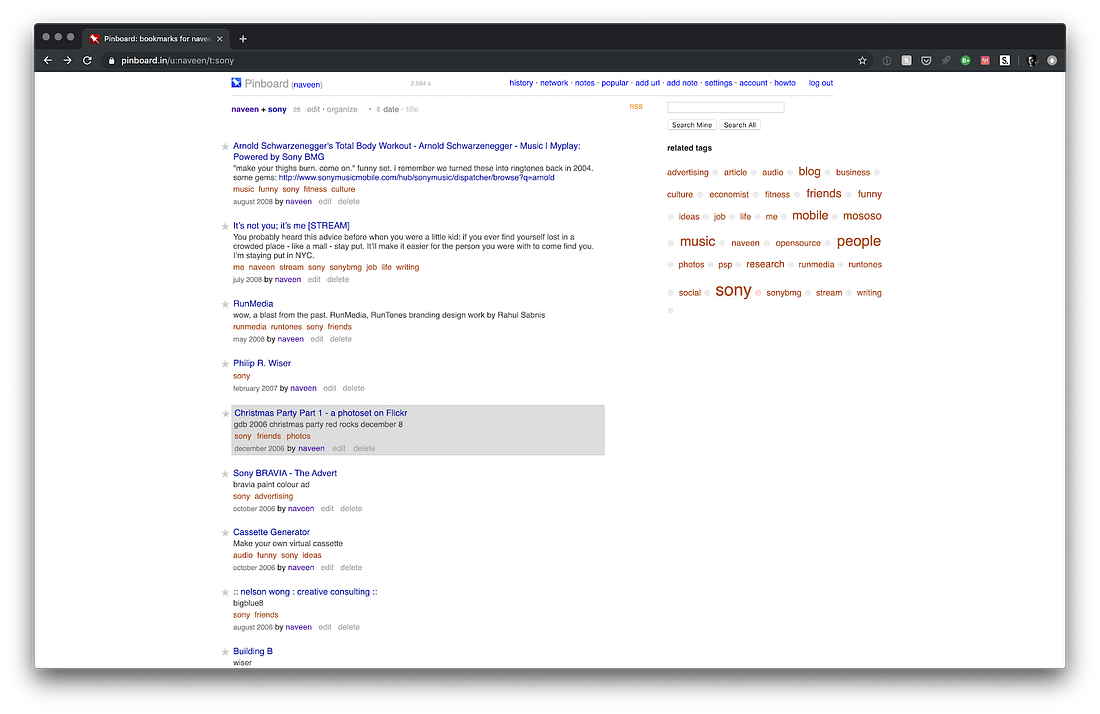Image resolution: width=1100 pixels, height=714 pixels.
Task: Star the Arnold Schwarzenegger's Total Body Workout bookmark
Action: 225,147
